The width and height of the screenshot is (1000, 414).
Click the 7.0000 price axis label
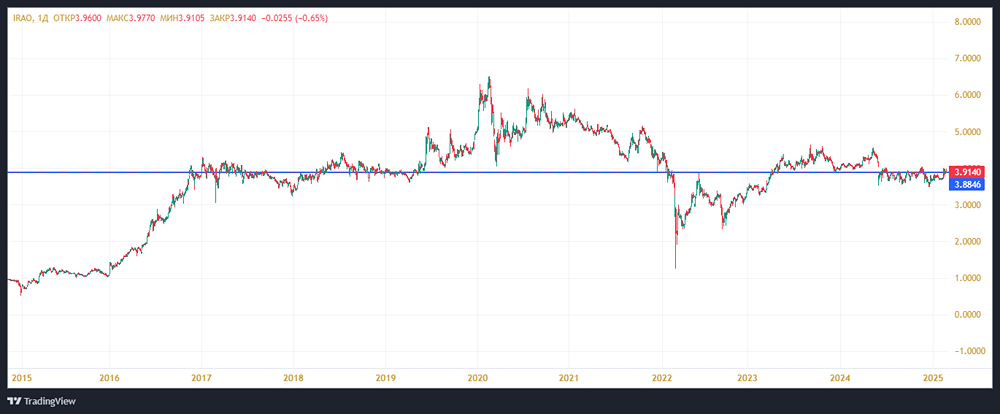pos(968,58)
